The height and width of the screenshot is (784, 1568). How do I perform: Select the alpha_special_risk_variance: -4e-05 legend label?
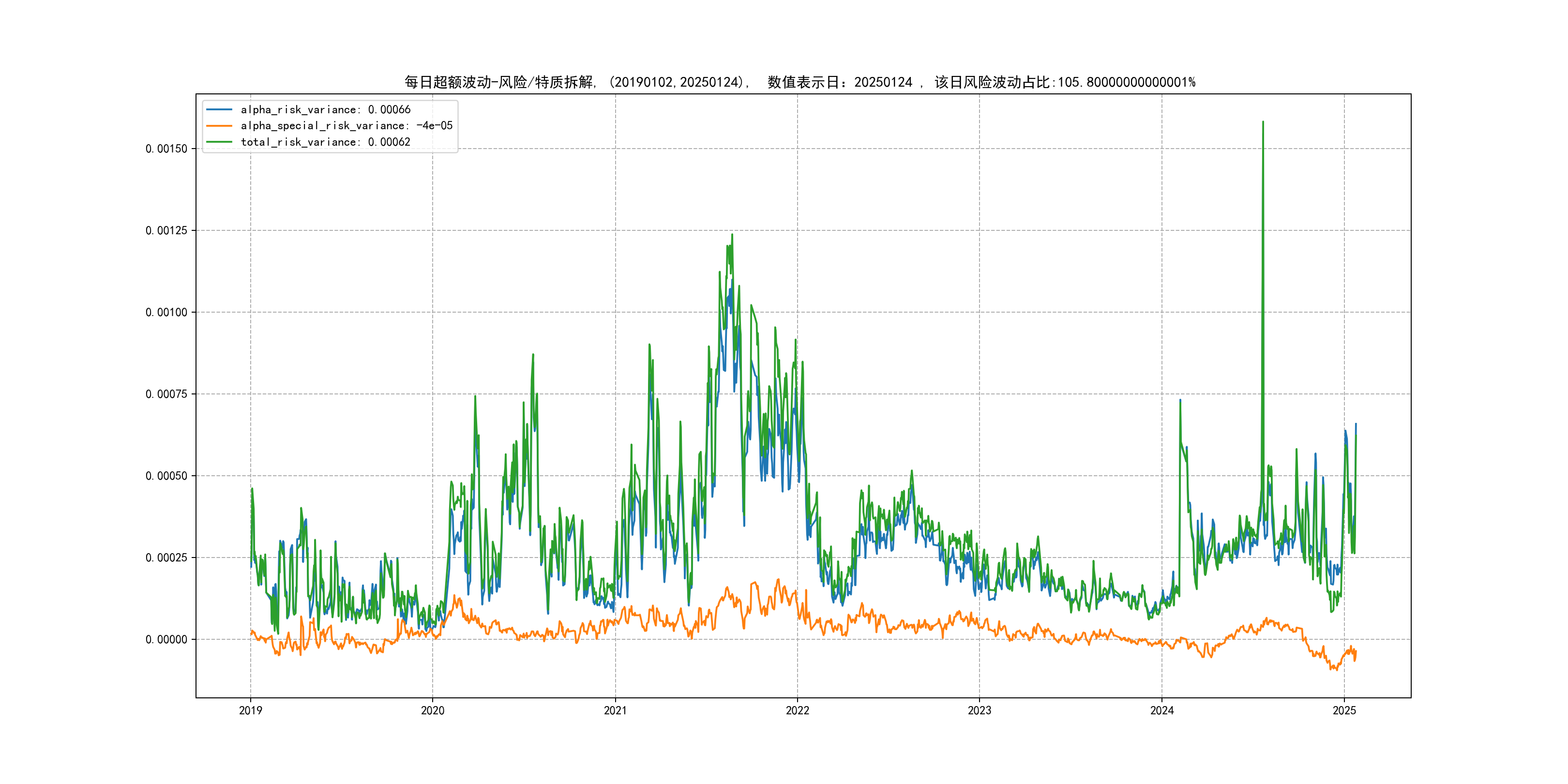click(347, 126)
